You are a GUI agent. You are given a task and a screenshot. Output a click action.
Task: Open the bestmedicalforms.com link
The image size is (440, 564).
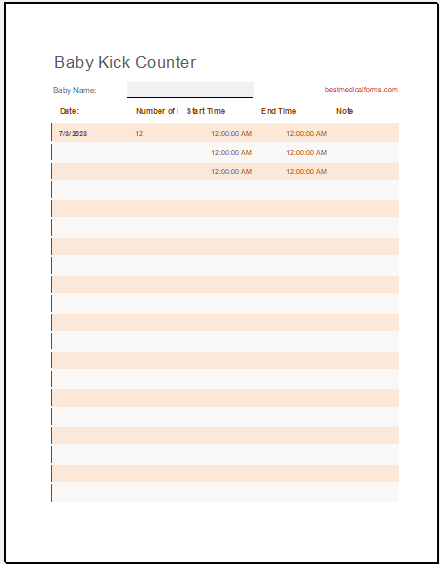[361, 90]
